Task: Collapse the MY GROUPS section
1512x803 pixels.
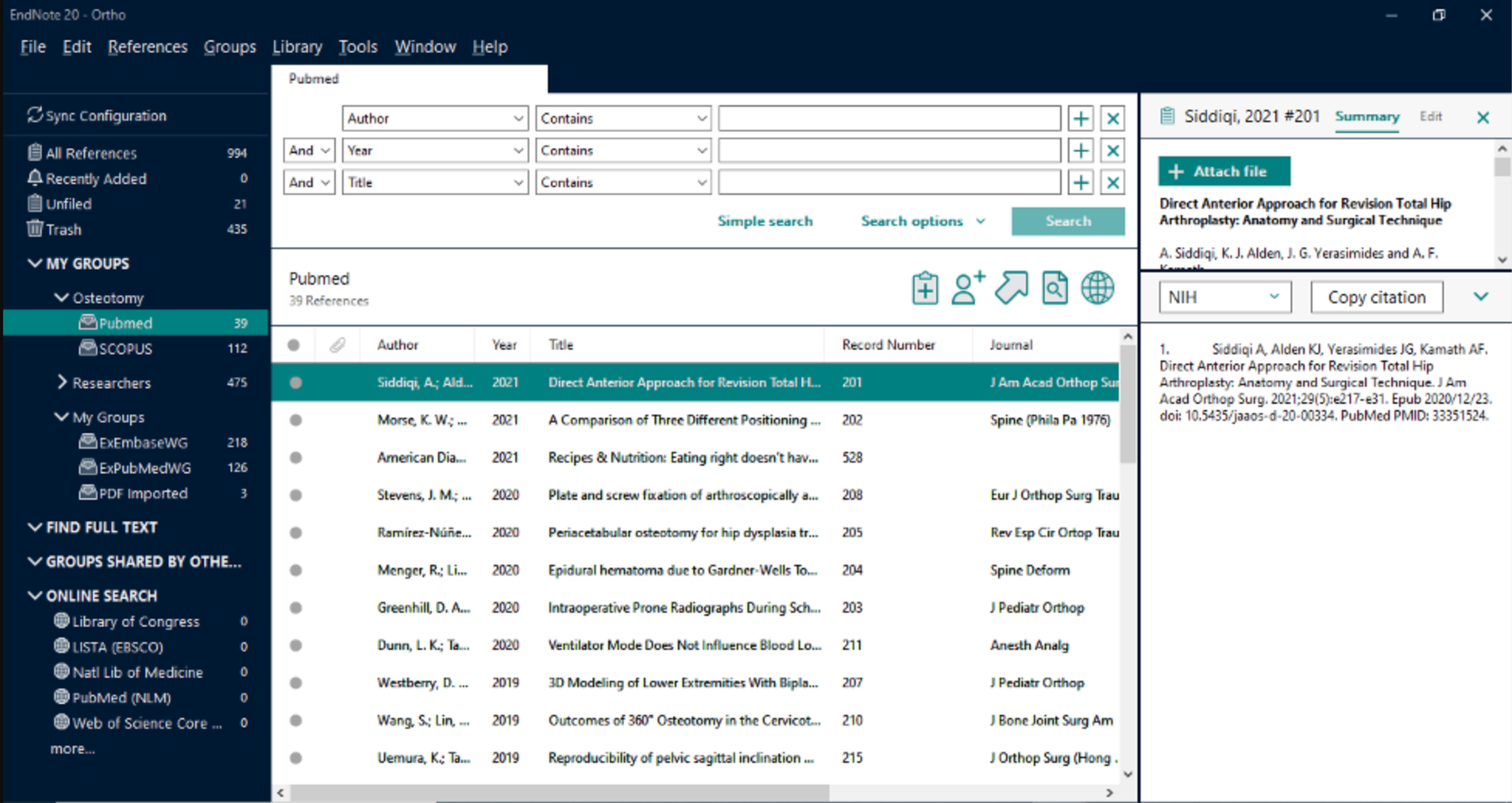Action: point(34,264)
